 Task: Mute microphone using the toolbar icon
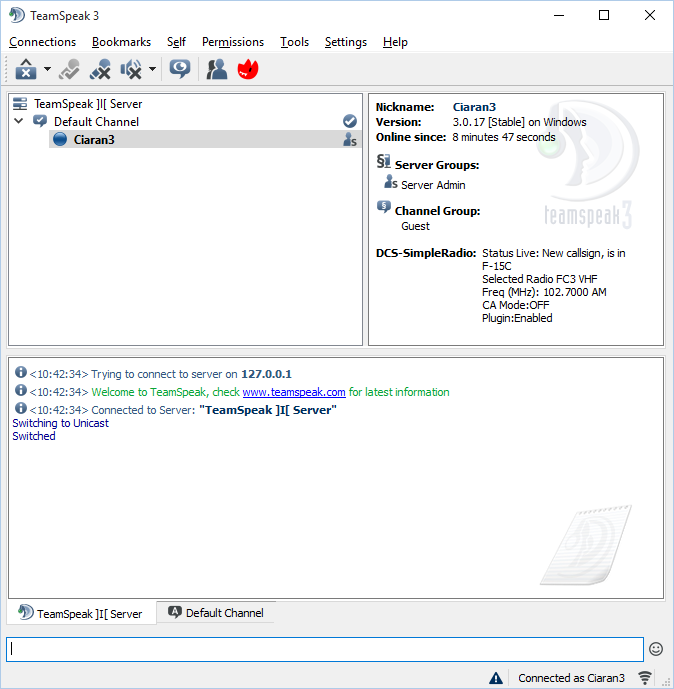pyautogui.click(x=99, y=69)
